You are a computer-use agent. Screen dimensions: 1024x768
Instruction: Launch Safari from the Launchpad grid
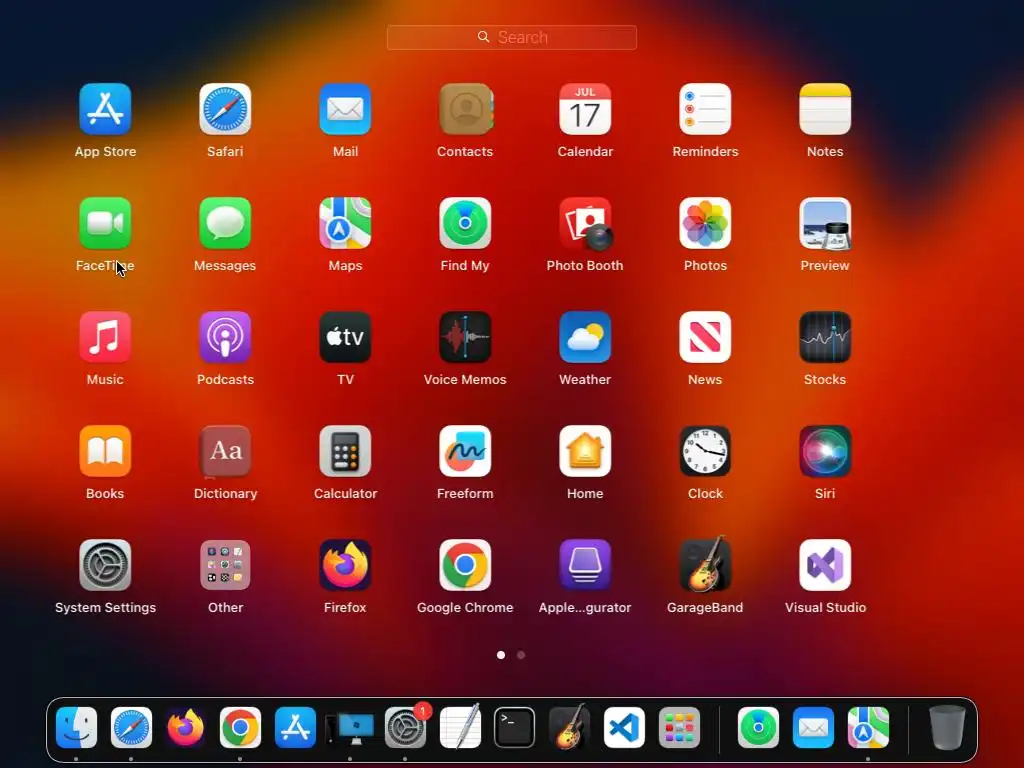coord(225,109)
